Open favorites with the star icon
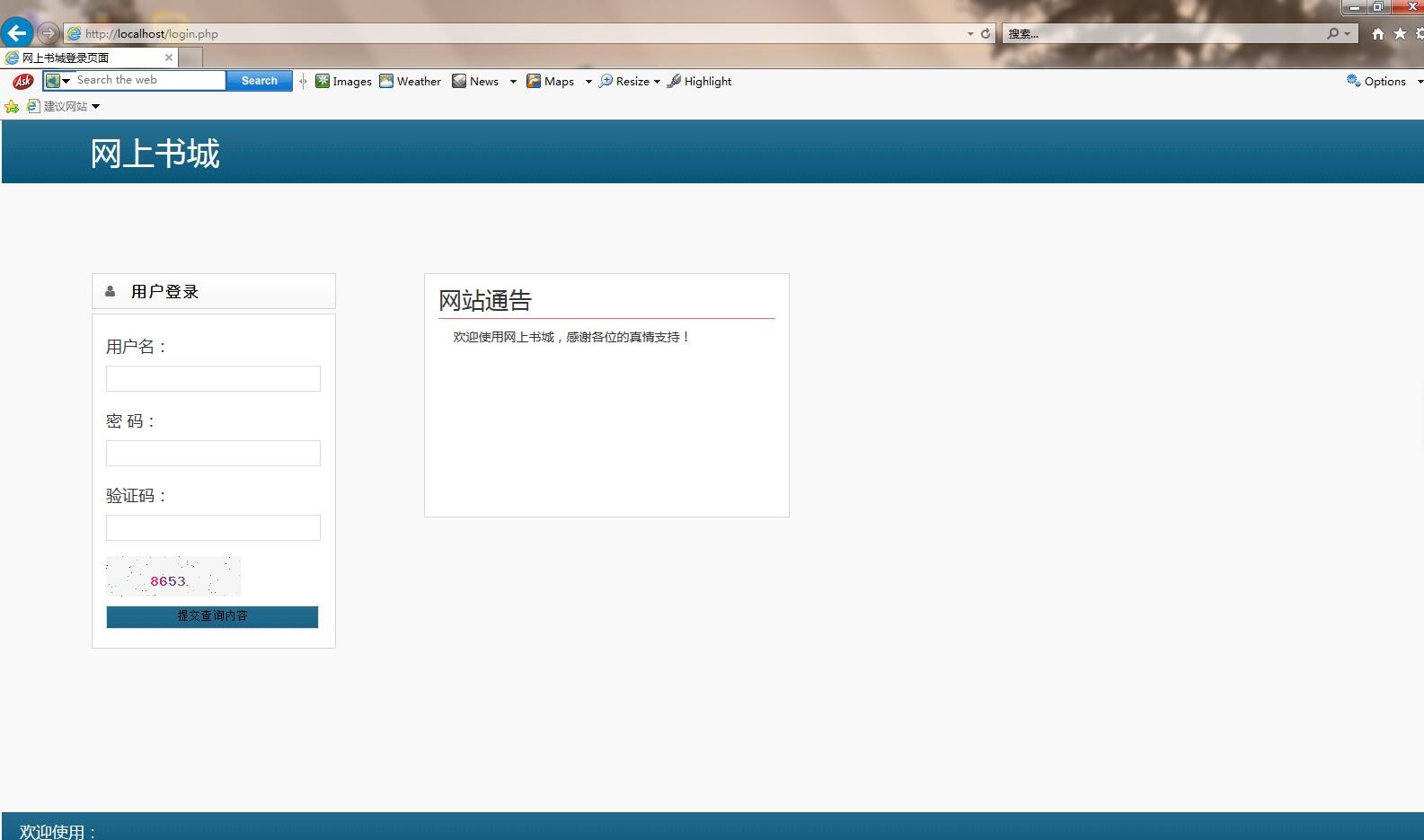1424x840 pixels. [x=1400, y=34]
